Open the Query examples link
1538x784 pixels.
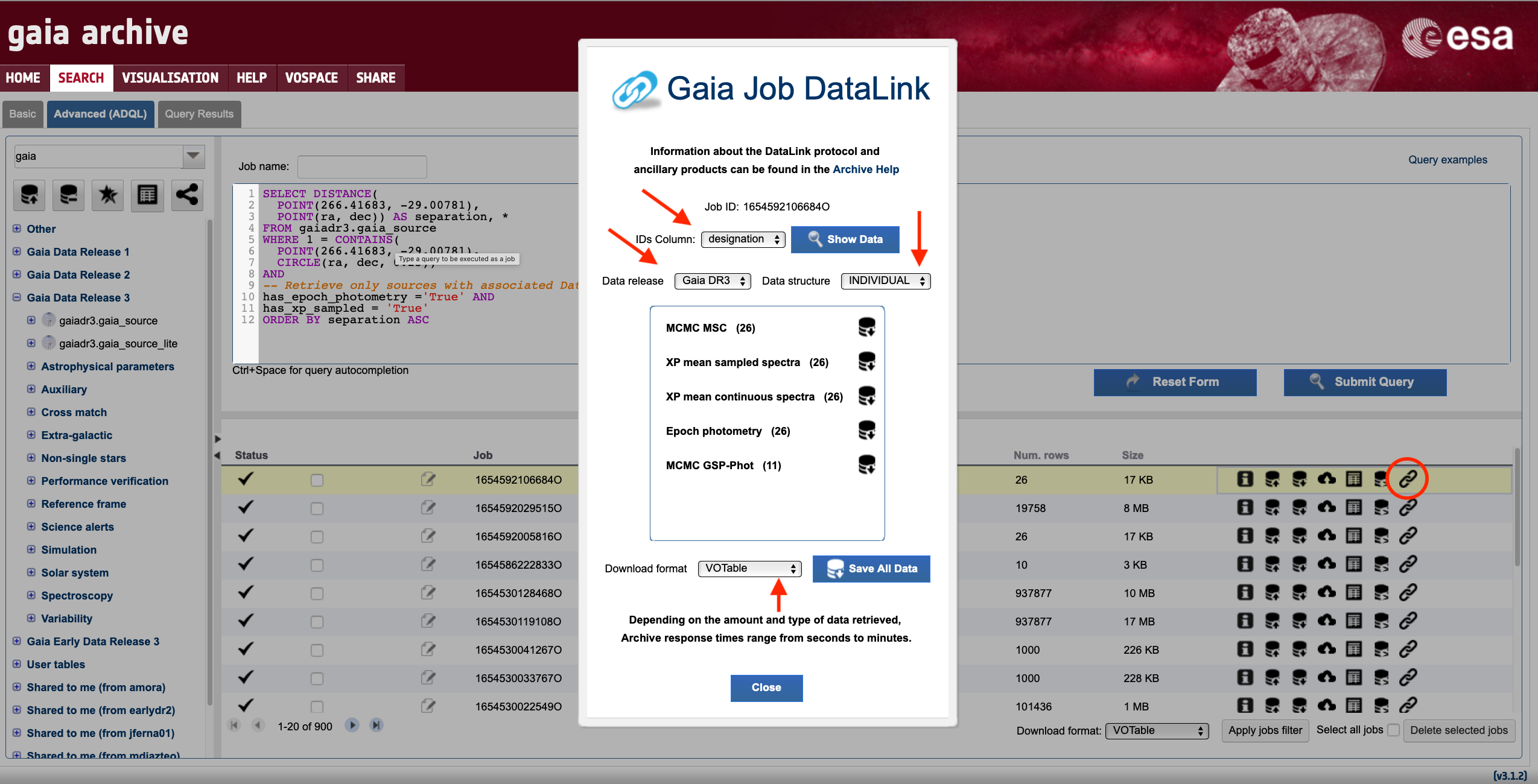pyautogui.click(x=1447, y=160)
